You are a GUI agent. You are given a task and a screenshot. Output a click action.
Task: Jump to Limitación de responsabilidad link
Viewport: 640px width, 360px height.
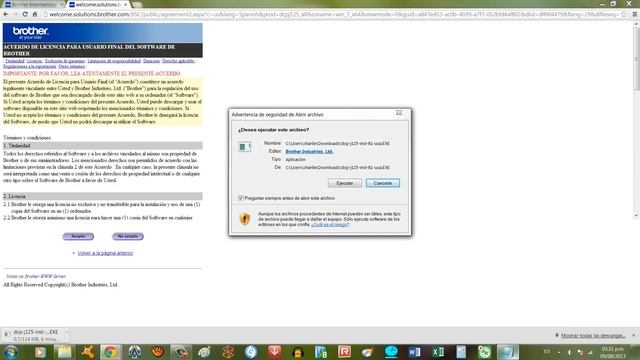[114, 61]
